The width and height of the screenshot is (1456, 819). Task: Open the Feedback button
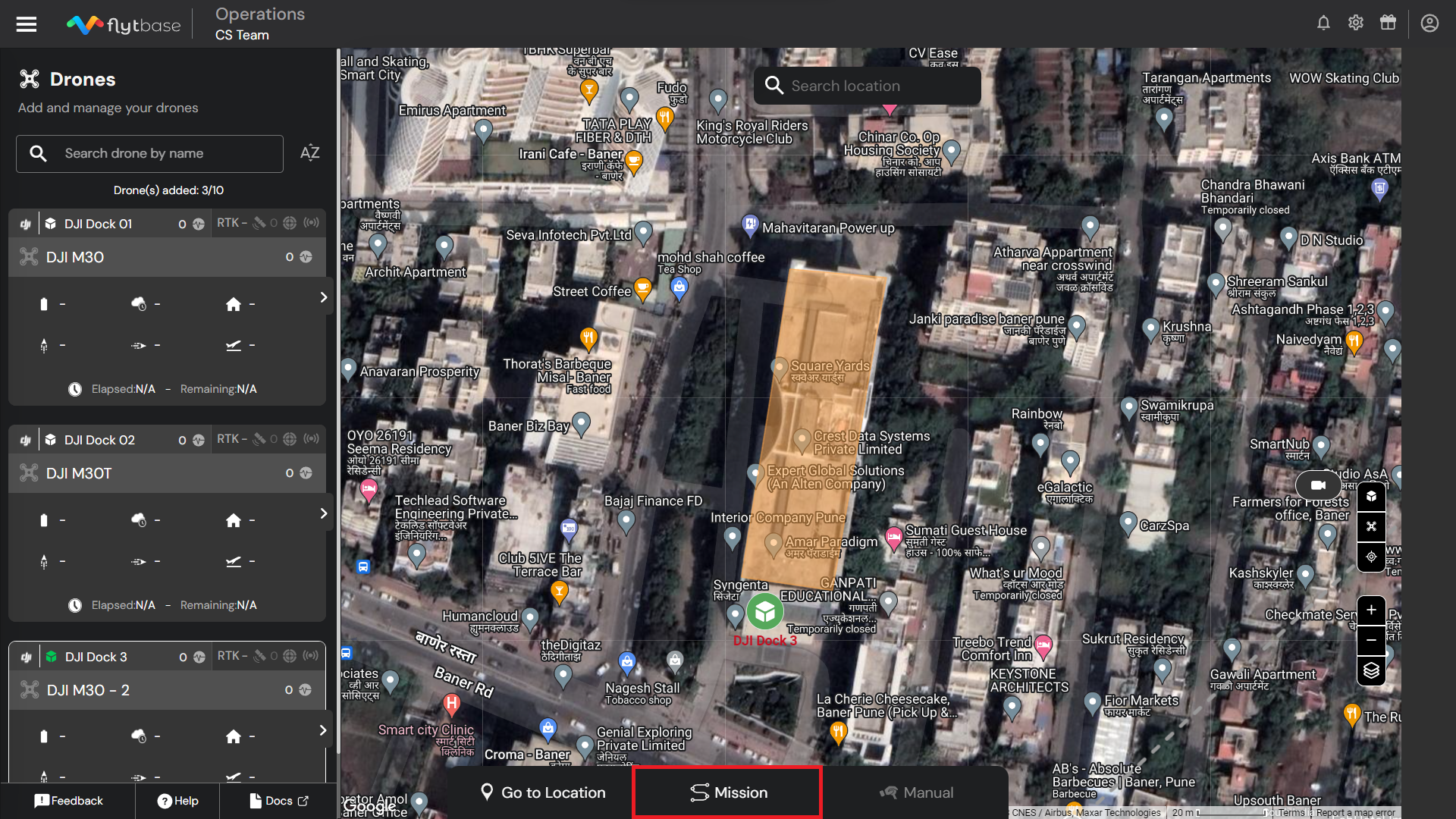(x=68, y=801)
